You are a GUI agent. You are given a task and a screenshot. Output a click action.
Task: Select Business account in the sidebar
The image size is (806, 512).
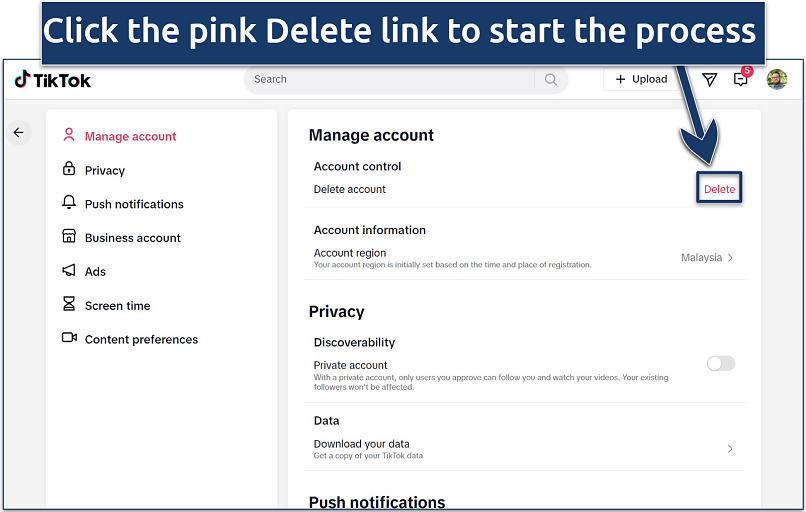click(x=133, y=238)
